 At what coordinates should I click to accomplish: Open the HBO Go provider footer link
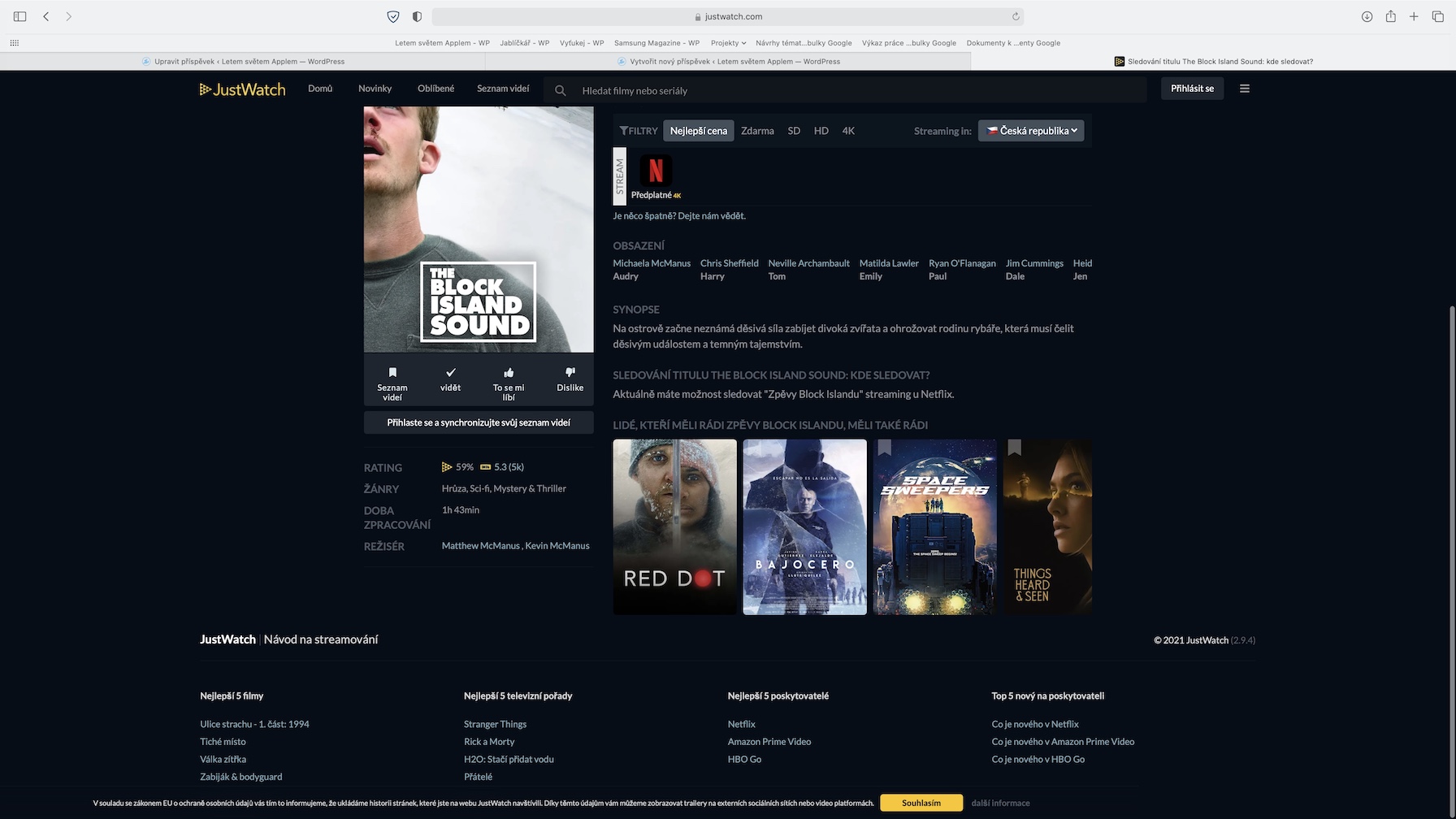point(744,760)
